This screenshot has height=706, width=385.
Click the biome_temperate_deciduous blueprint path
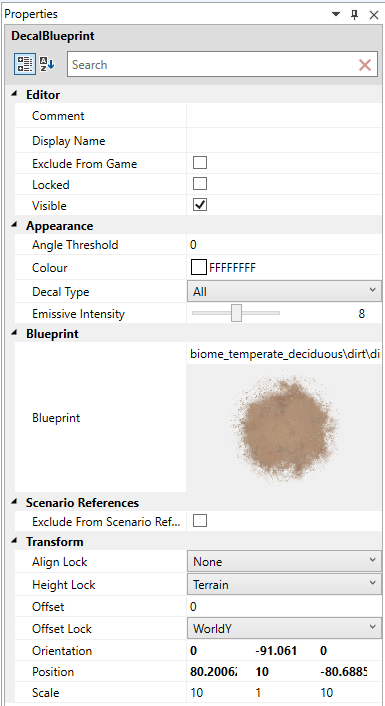[285, 354]
